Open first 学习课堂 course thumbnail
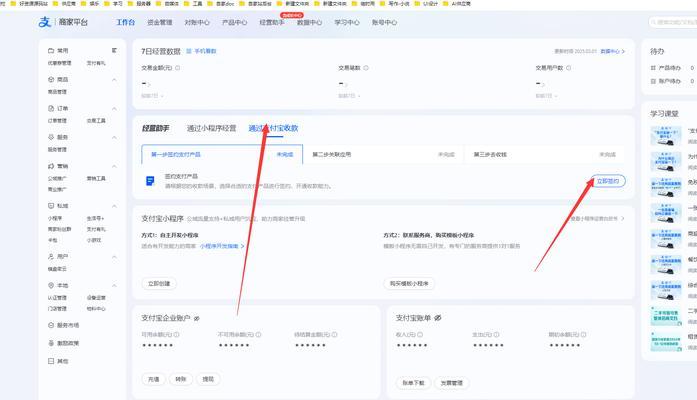697x400 pixels. point(665,136)
